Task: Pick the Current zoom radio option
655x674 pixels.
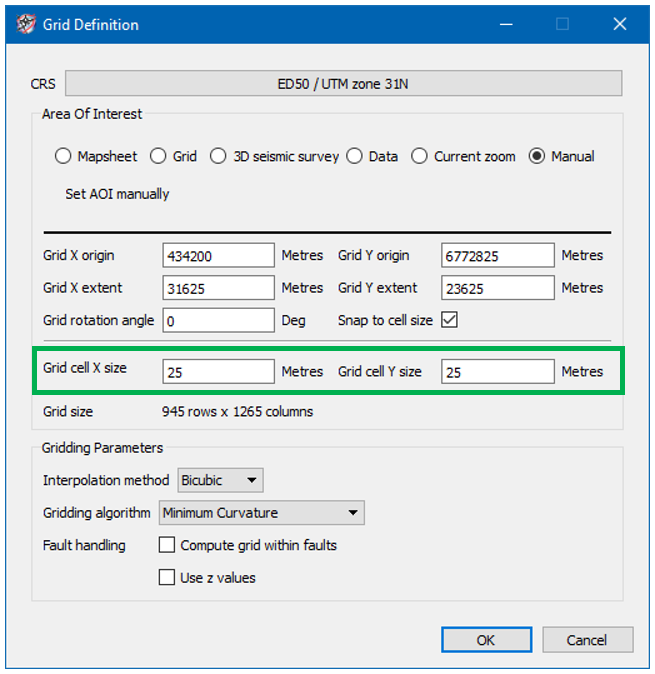Action: point(420,156)
